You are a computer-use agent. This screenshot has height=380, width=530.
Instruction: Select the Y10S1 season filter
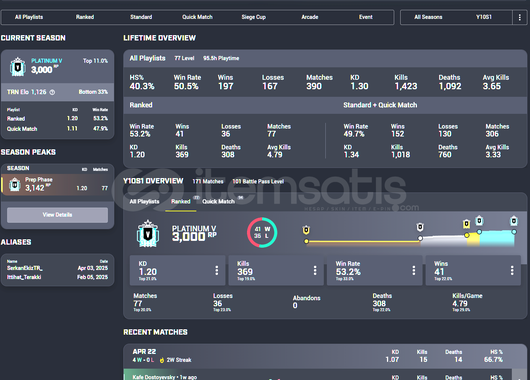[x=484, y=17]
